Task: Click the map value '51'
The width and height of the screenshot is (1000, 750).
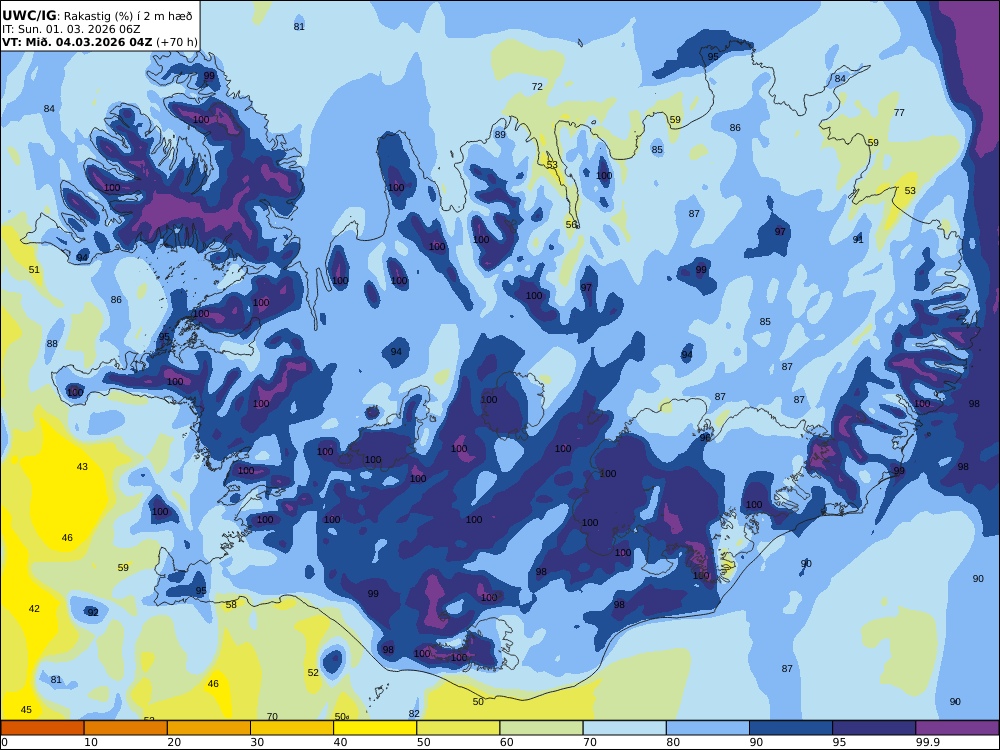Action: [x=34, y=270]
